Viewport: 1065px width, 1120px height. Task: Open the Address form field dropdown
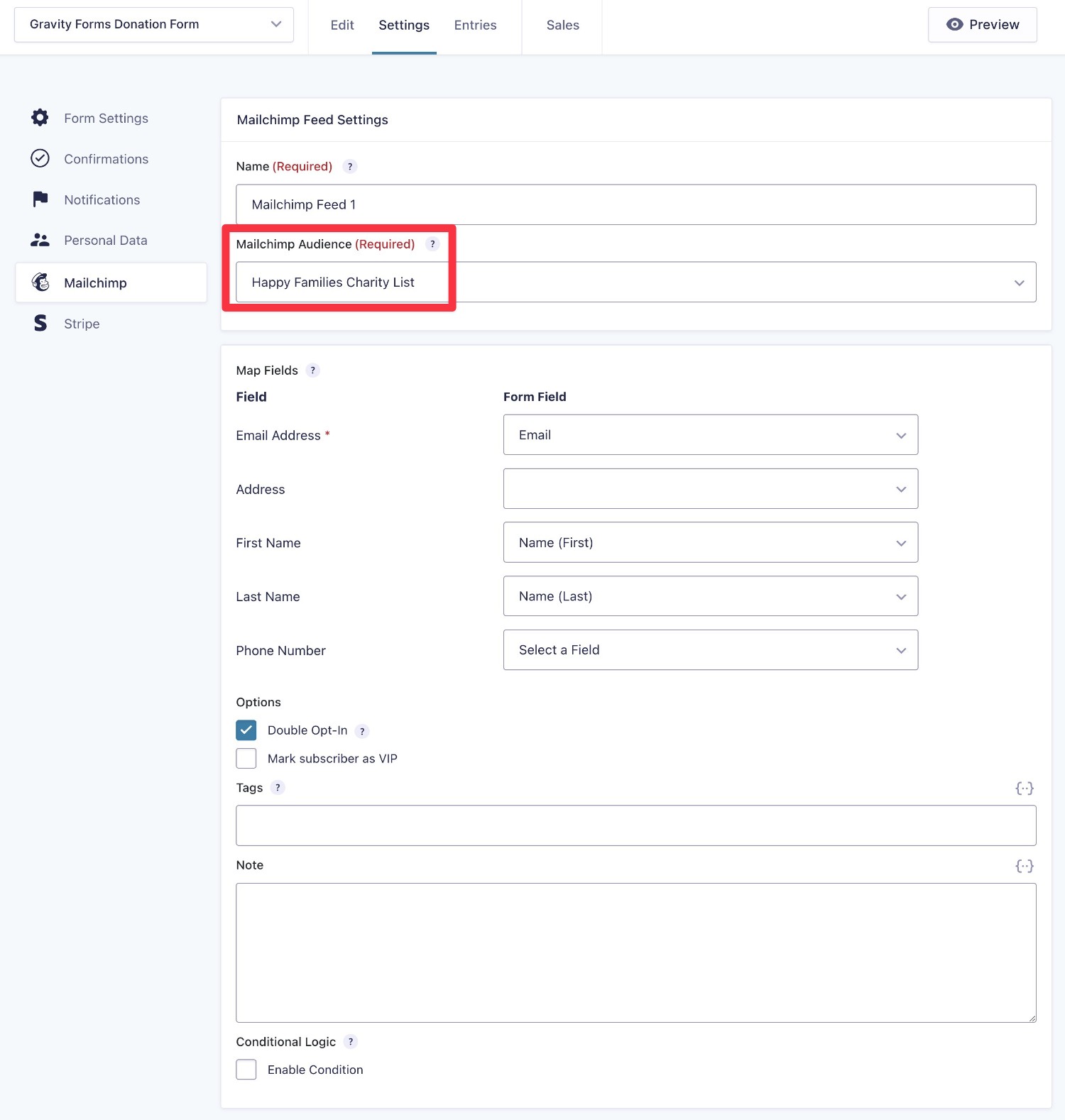coord(711,488)
